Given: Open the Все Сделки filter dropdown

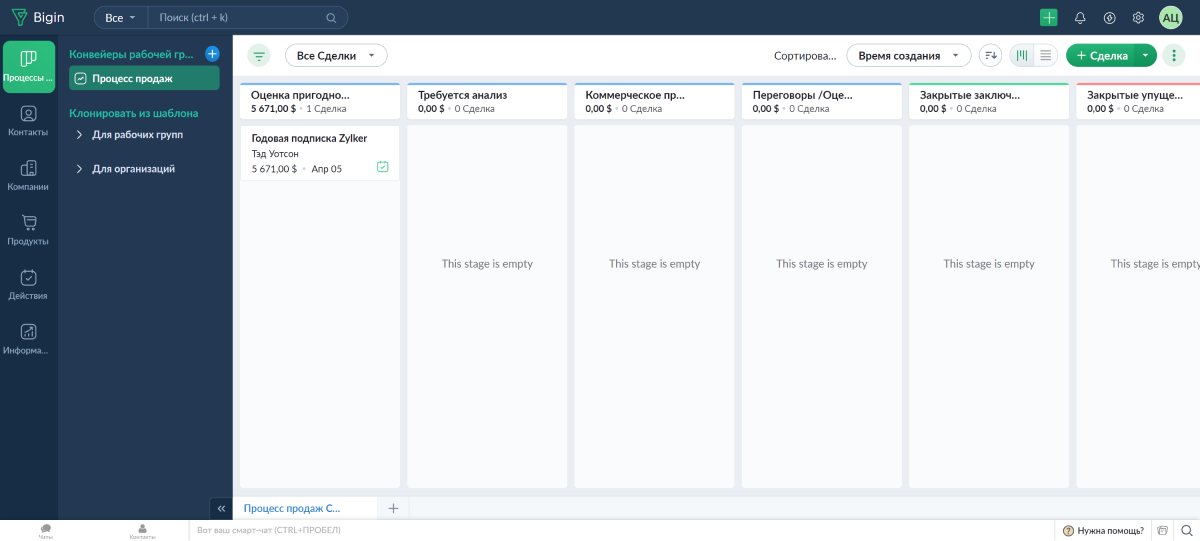Looking at the screenshot, I should [336, 56].
